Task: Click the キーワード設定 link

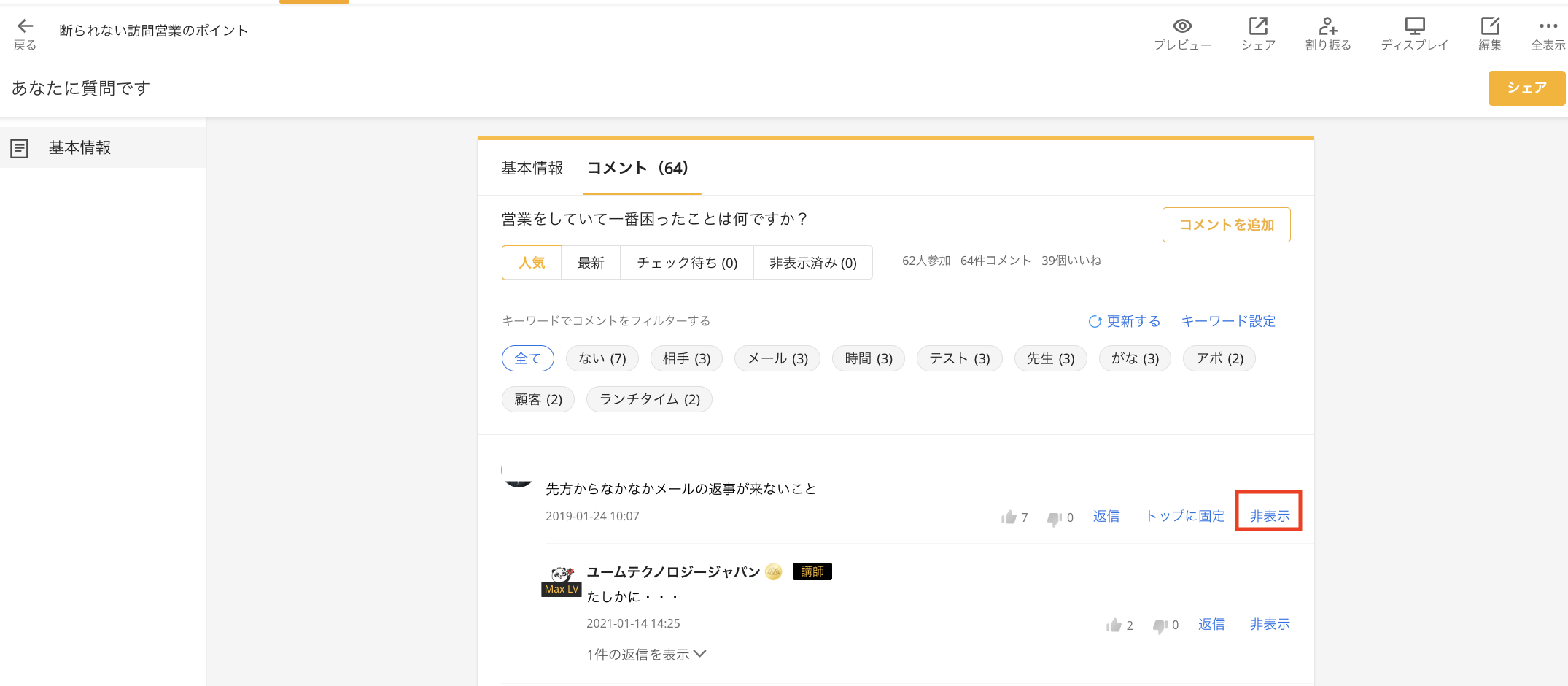Action: pos(1228,321)
